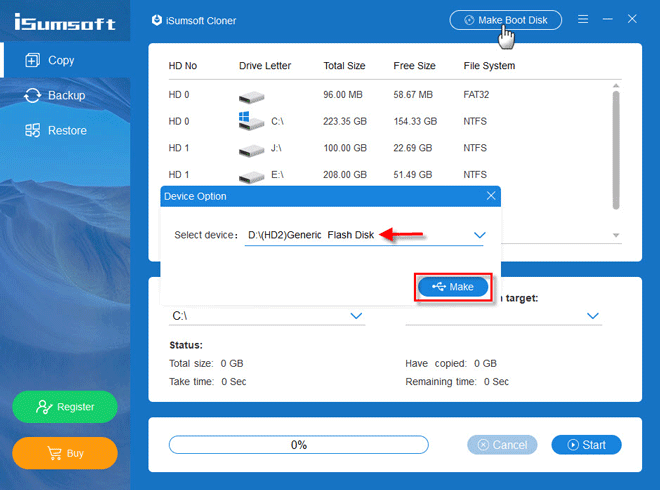Click the Remaining time: 0 Sec text

pyautogui.click(x=457, y=382)
